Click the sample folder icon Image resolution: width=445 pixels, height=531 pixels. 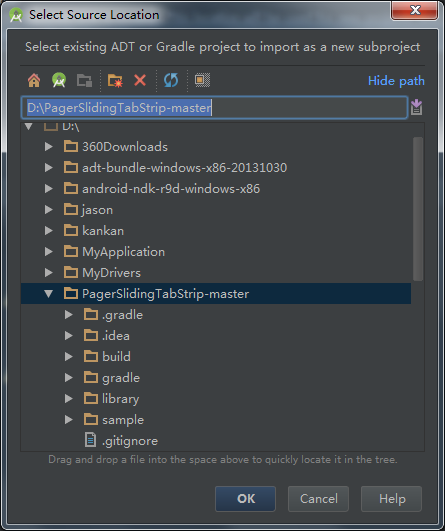click(91, 419)
